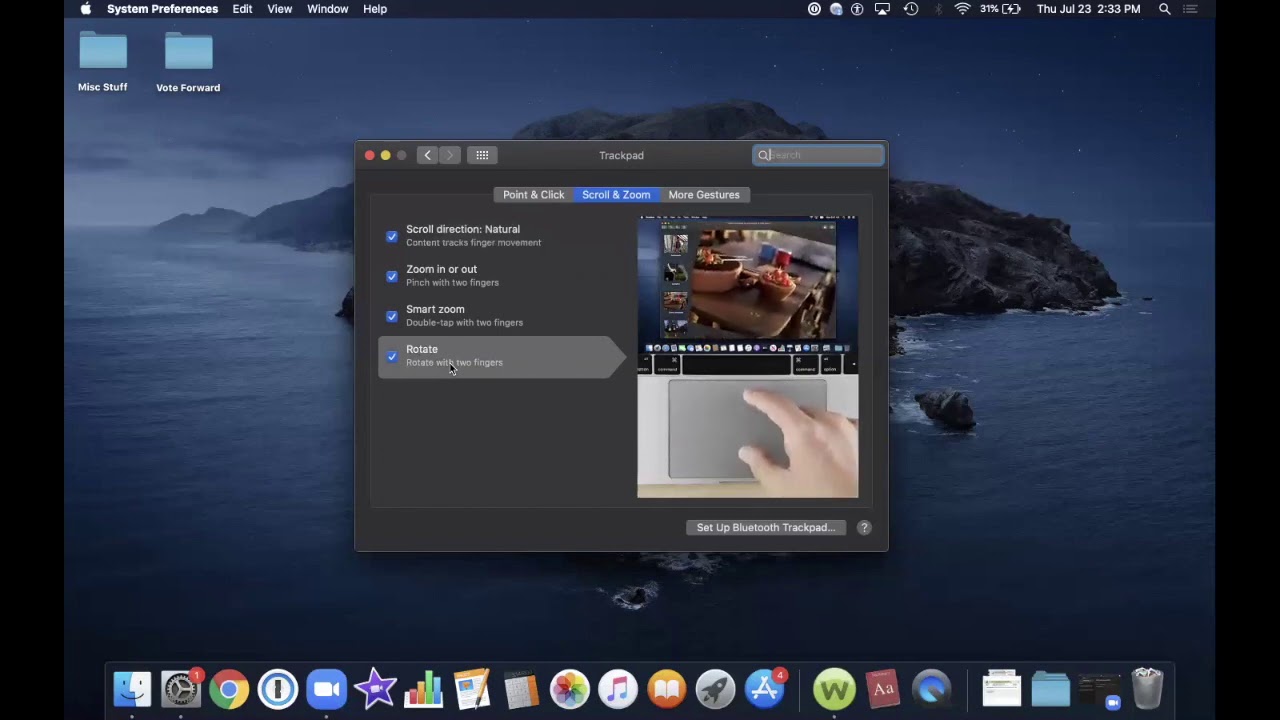Show all preferences grid button

(482, 155)
